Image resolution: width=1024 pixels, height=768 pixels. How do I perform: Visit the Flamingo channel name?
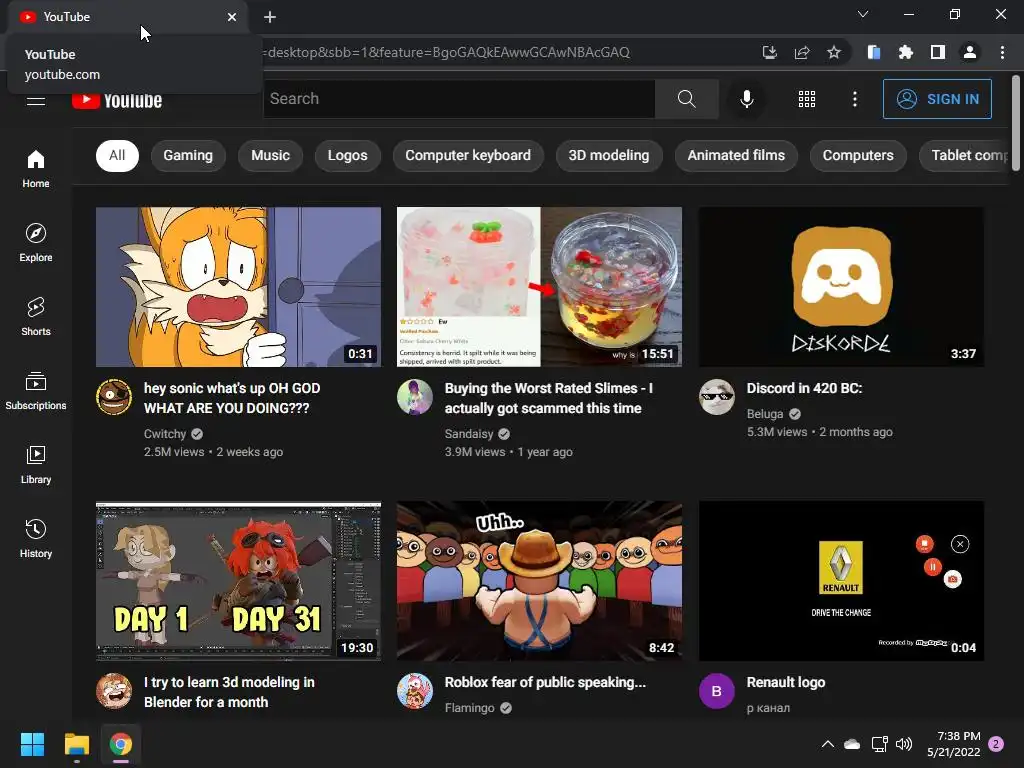(x=470, y=708)
